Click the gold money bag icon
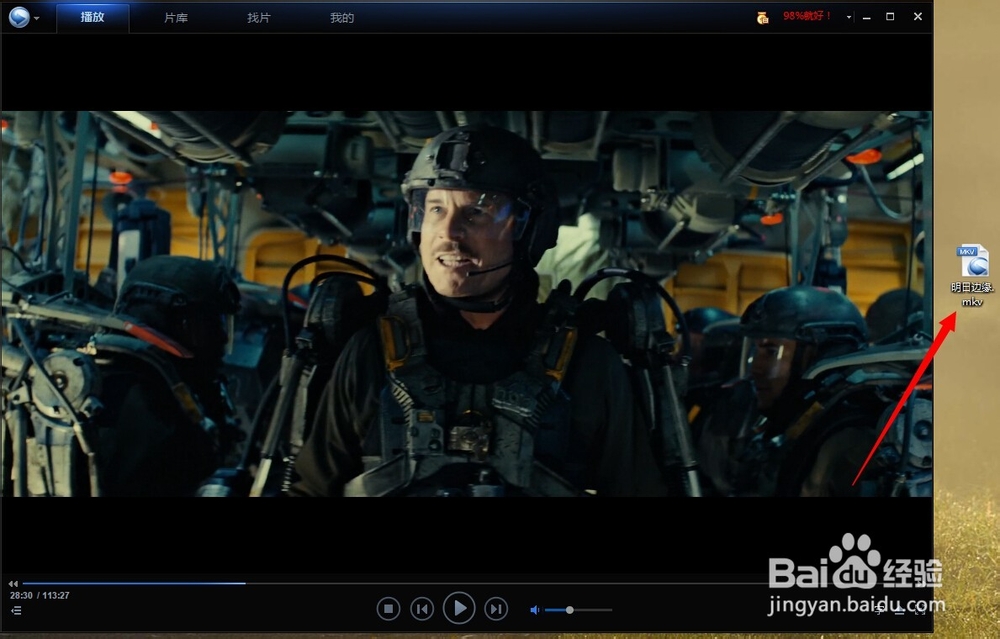Image resolution: width=1000 pixels, height=639 pixels. (x=763, y=18)
